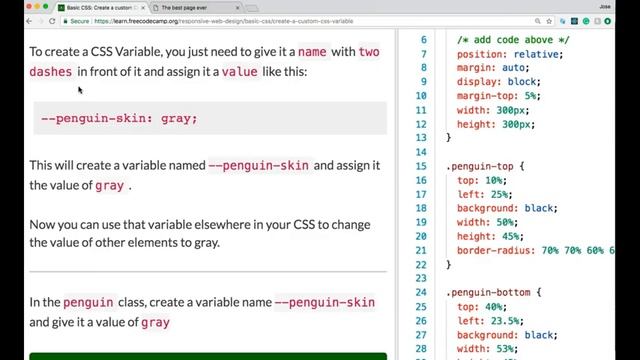Click the position: relative; line
The height and width of the screenshot is (360, 640).
510,54
